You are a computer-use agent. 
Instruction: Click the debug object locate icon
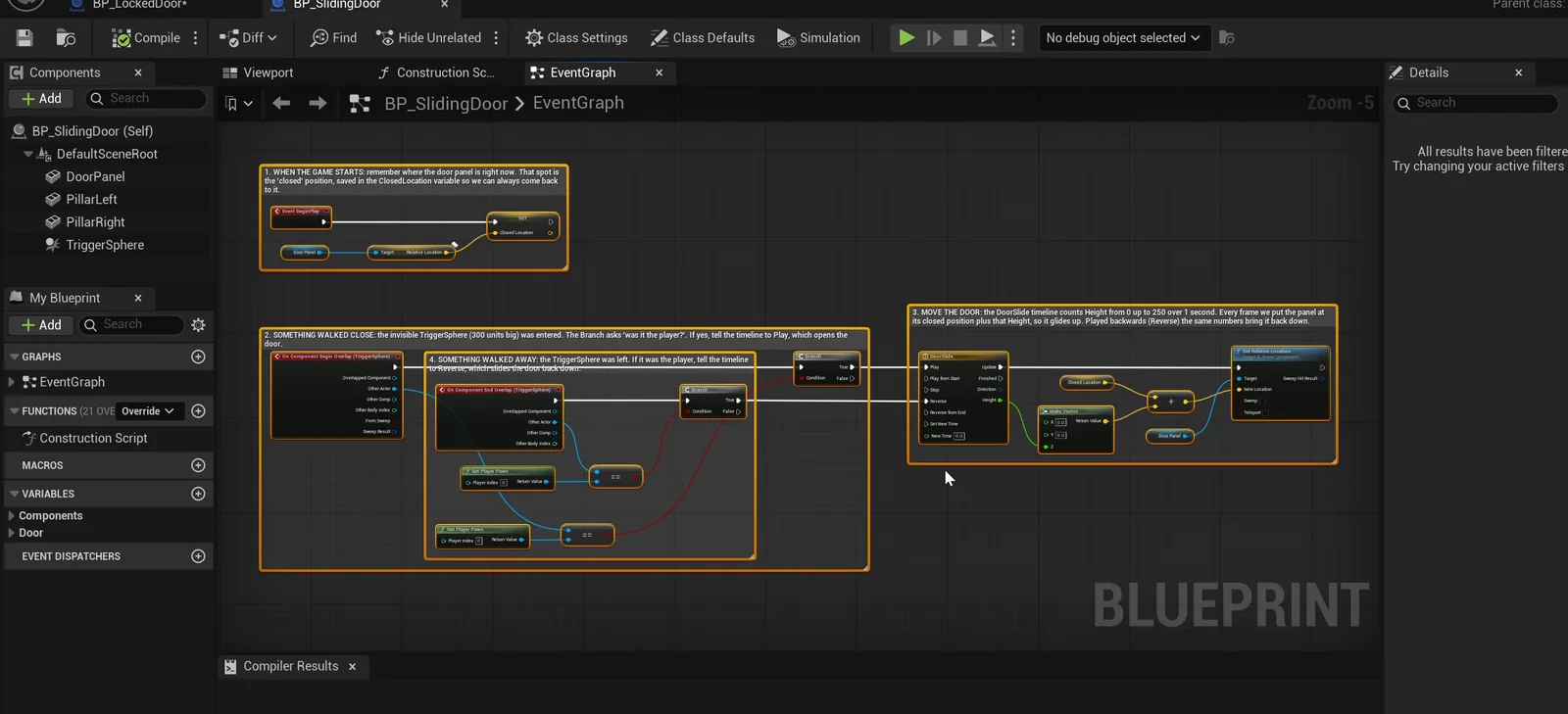[1227, 38]
